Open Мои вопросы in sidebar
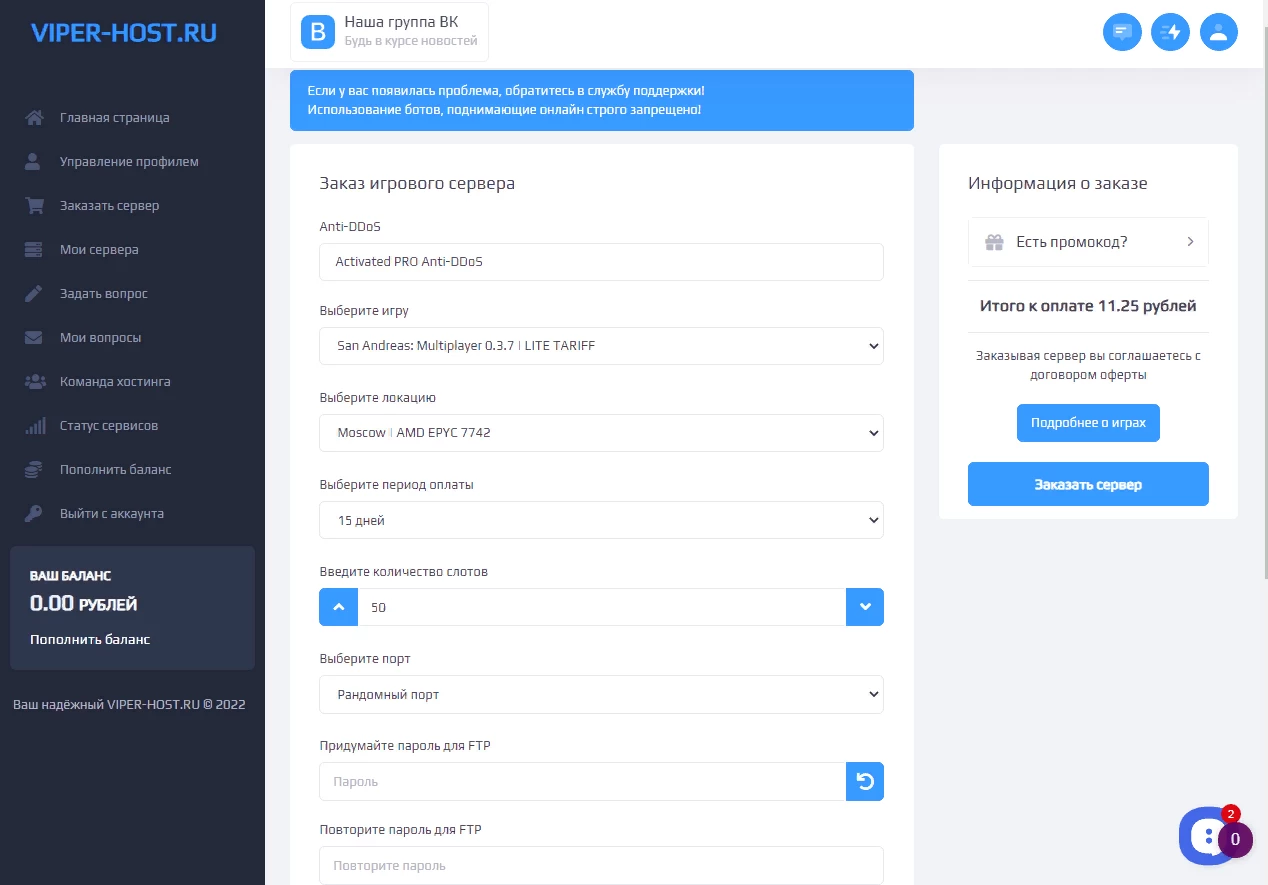Viewport: 1268px width, 885px height. tap(100, 338)
